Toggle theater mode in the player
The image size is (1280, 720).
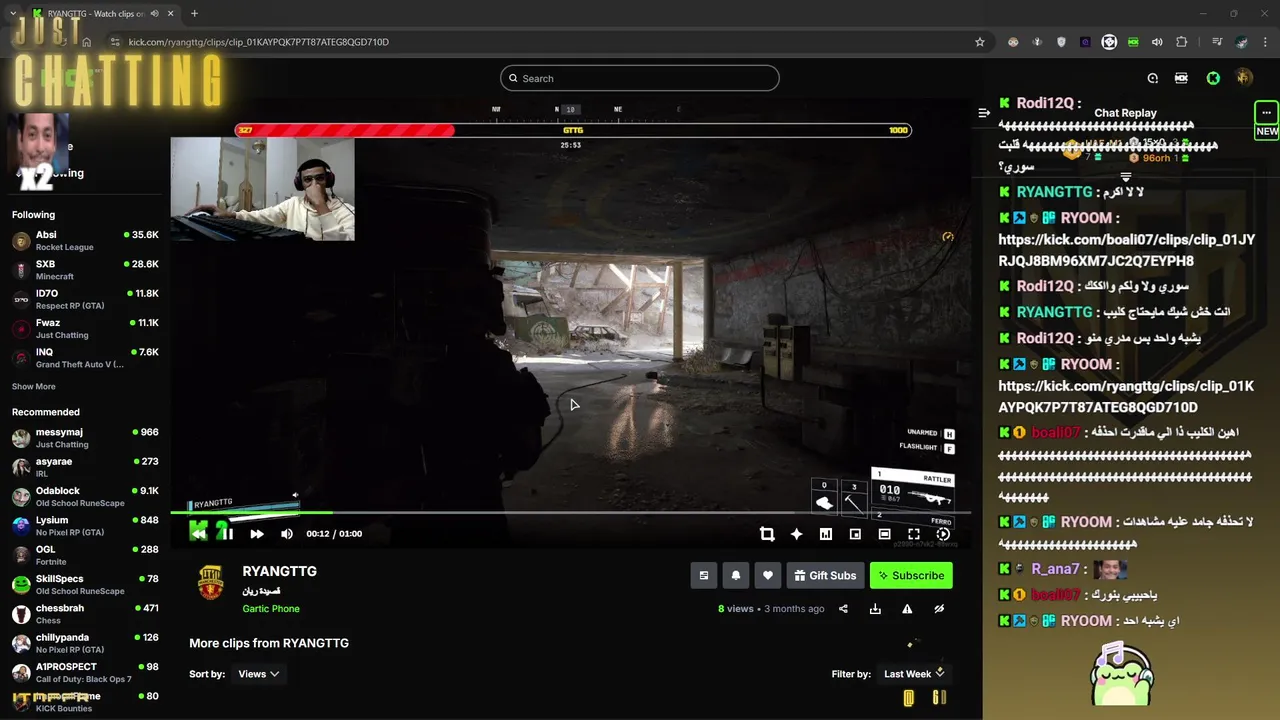(884, 534)
